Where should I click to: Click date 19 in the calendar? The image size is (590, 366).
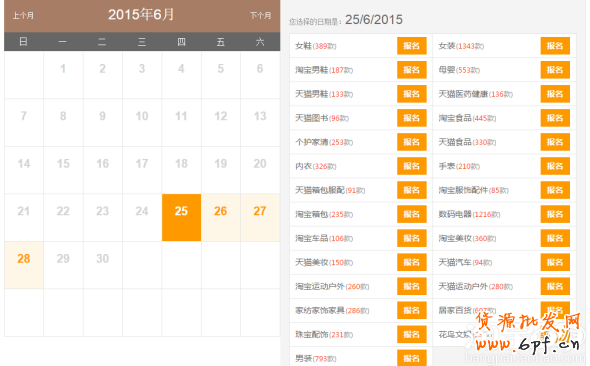(220, 170)
